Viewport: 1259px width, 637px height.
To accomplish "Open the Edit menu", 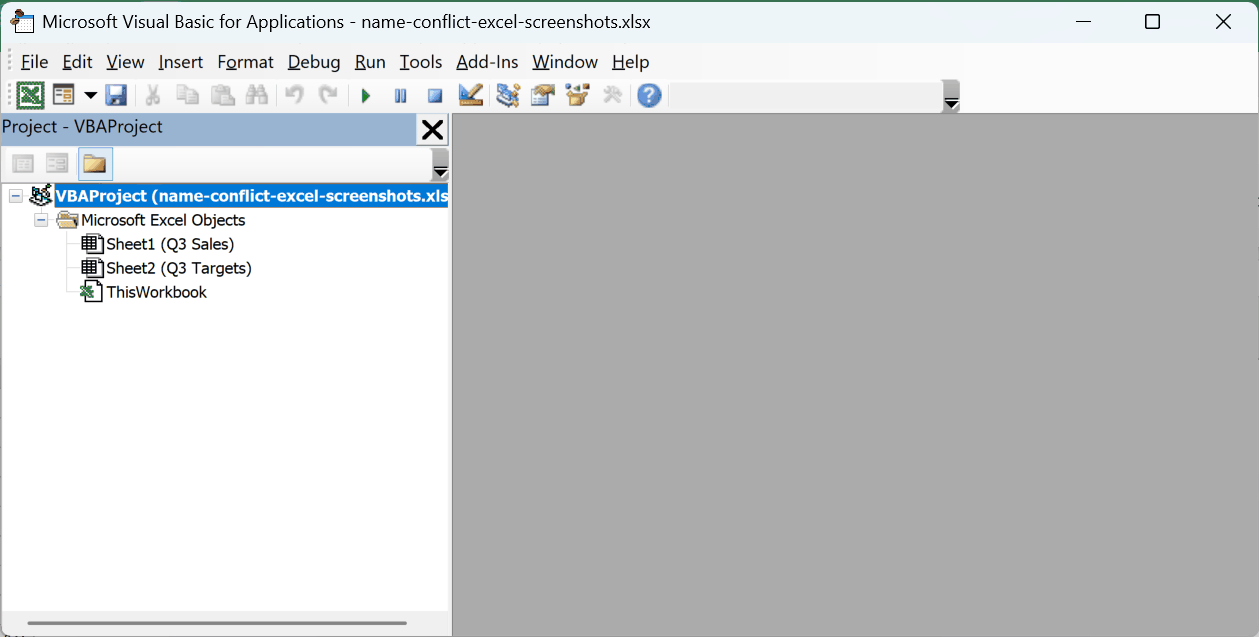I will 77,62.
